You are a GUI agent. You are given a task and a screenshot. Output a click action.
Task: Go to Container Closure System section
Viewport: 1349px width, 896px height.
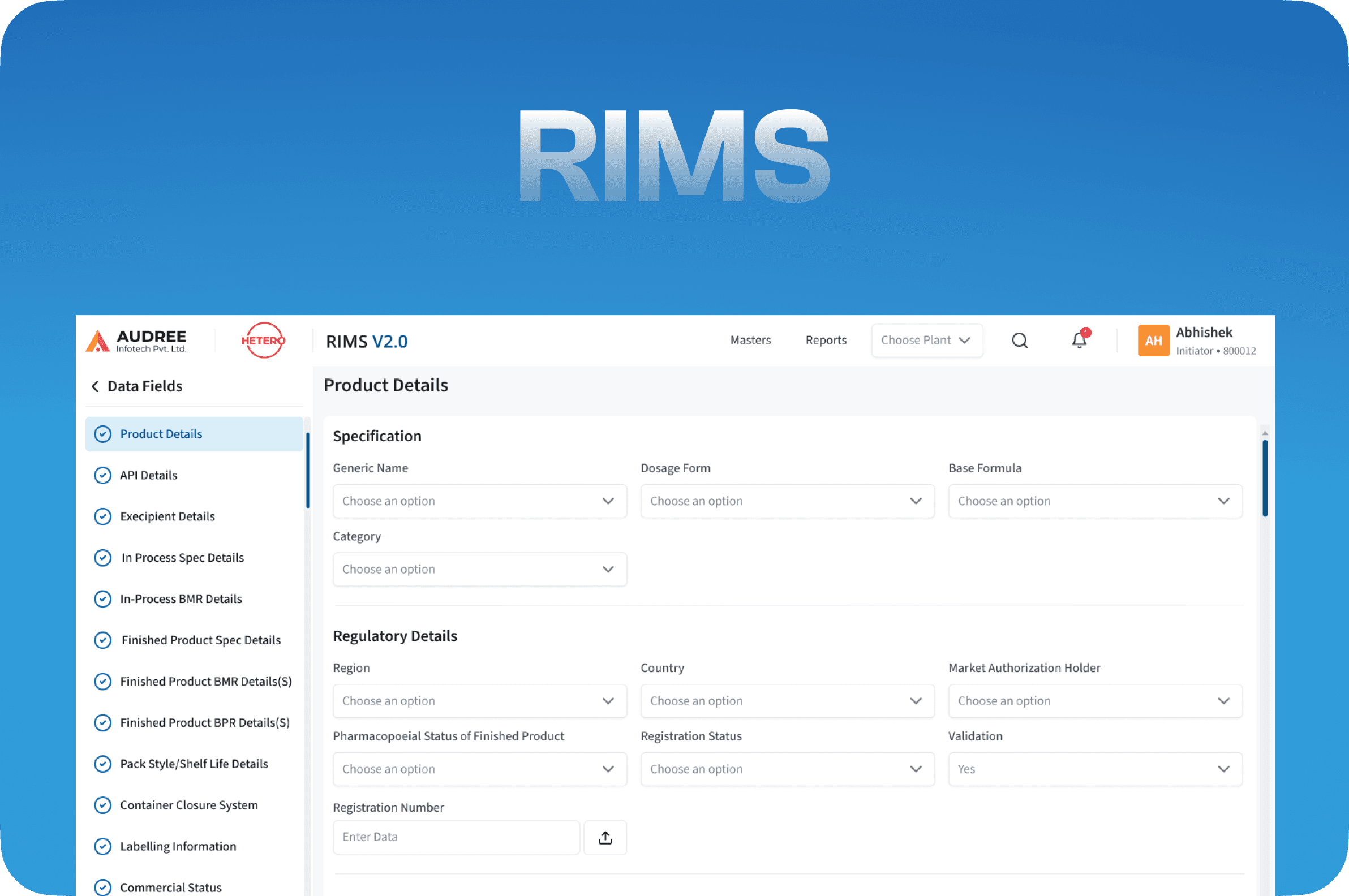tap(188, 805)
